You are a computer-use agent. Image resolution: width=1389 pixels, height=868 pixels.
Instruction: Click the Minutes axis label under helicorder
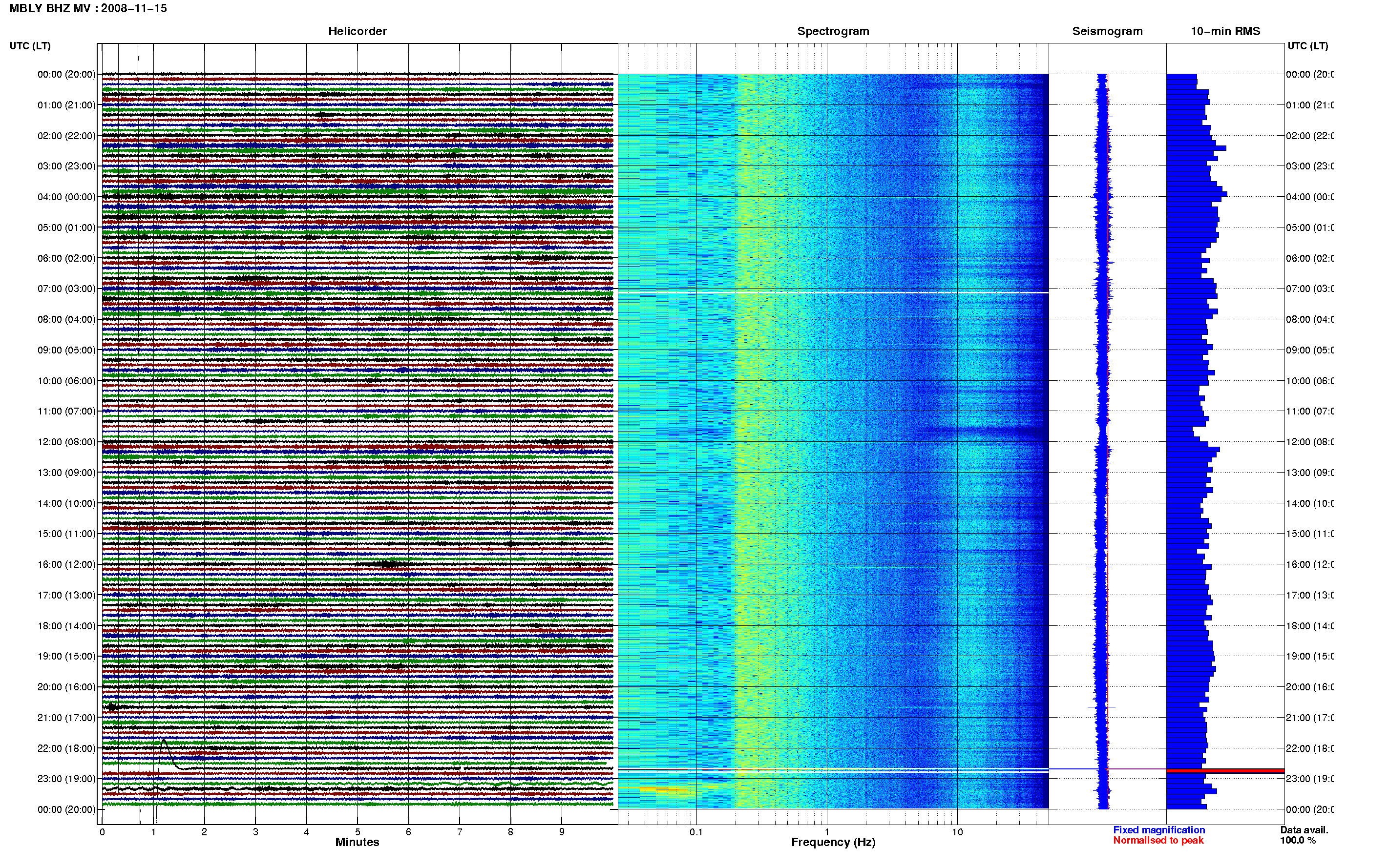point(357,842)
